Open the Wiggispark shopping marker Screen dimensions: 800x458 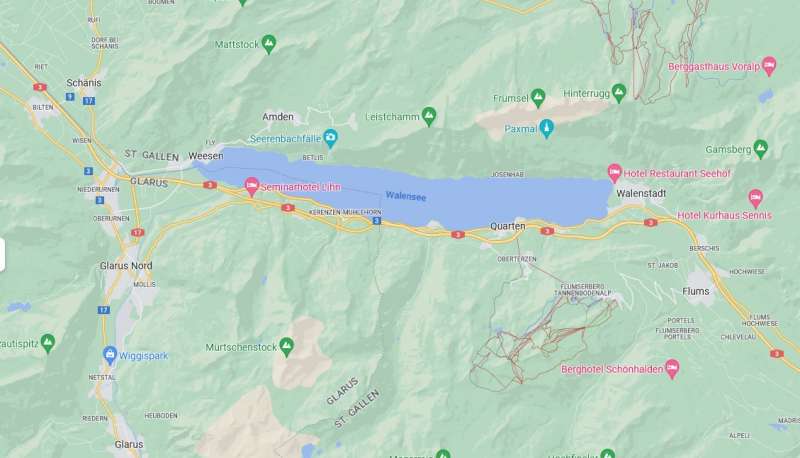(x=110, y=355)
